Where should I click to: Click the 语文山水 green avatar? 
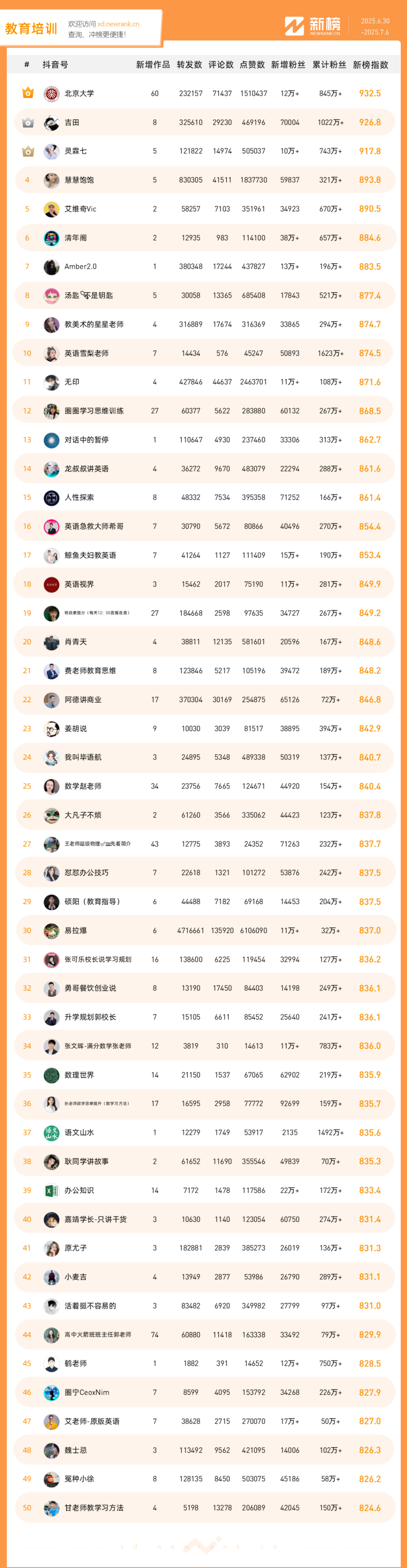click(52, 1133)
